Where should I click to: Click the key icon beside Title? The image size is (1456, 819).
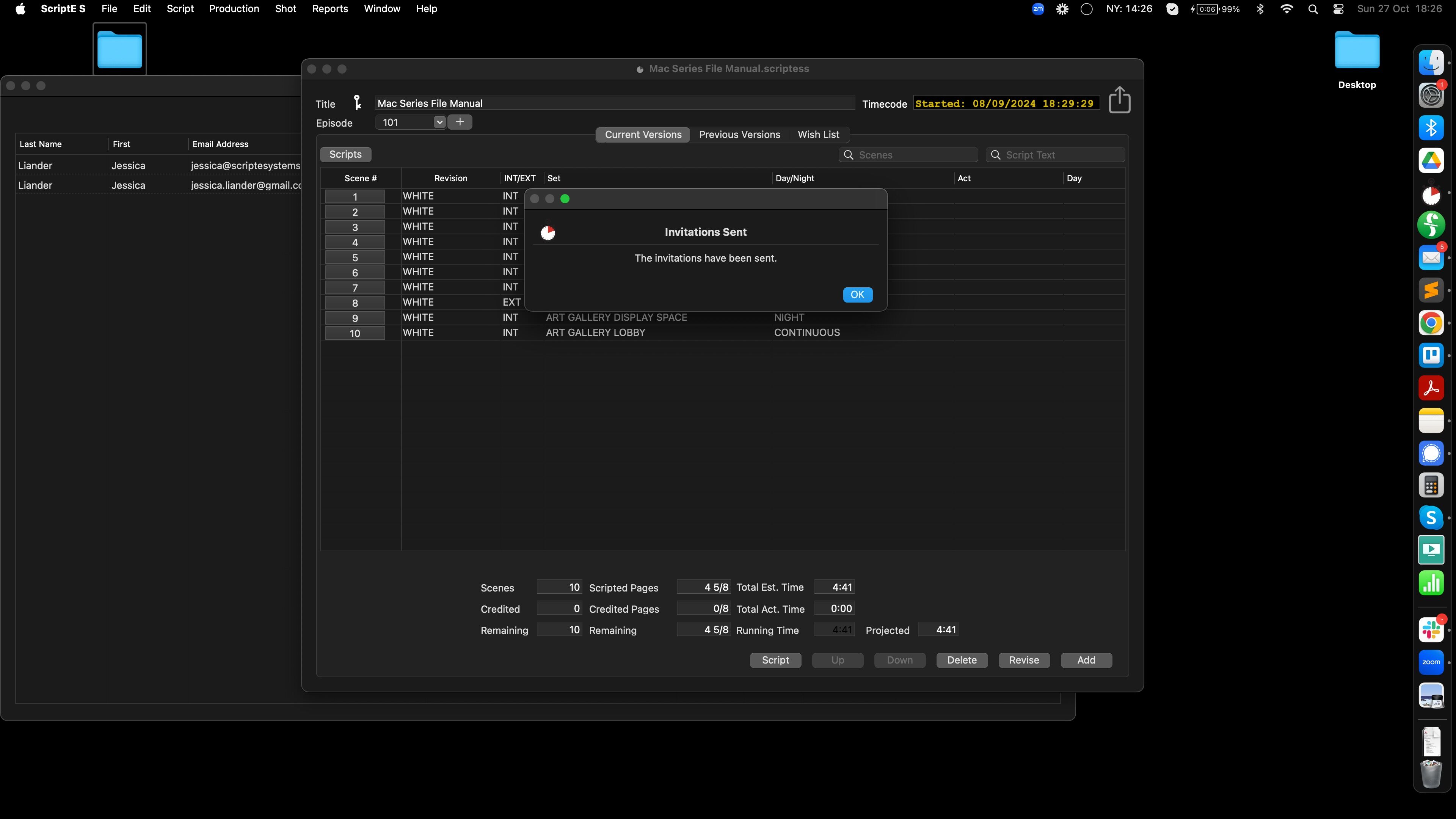pos(357,102)
